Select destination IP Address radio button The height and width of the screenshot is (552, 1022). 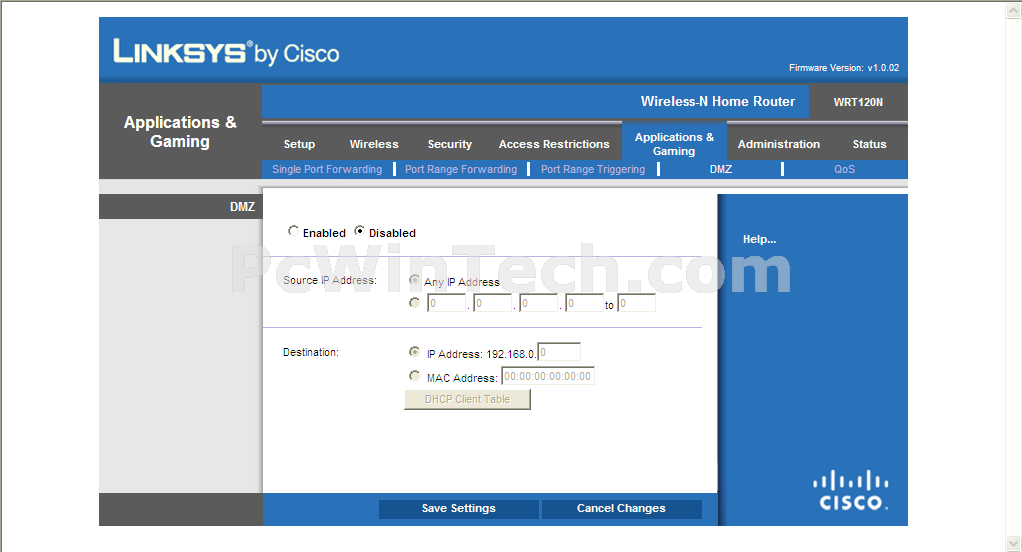click(414, 352)
